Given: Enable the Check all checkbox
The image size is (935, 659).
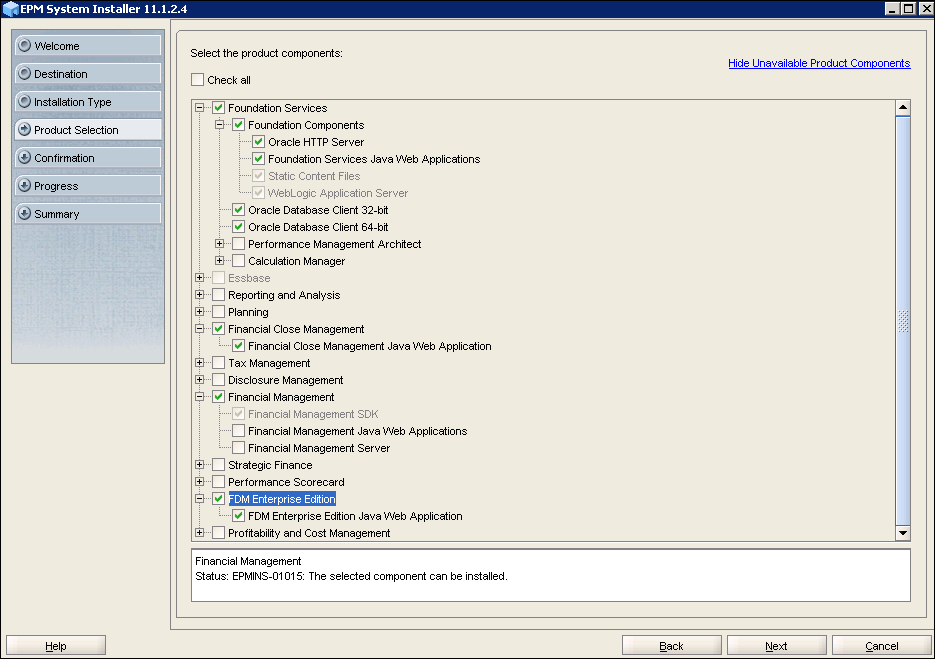Looking at the screenshot, I should click(196, 79).
